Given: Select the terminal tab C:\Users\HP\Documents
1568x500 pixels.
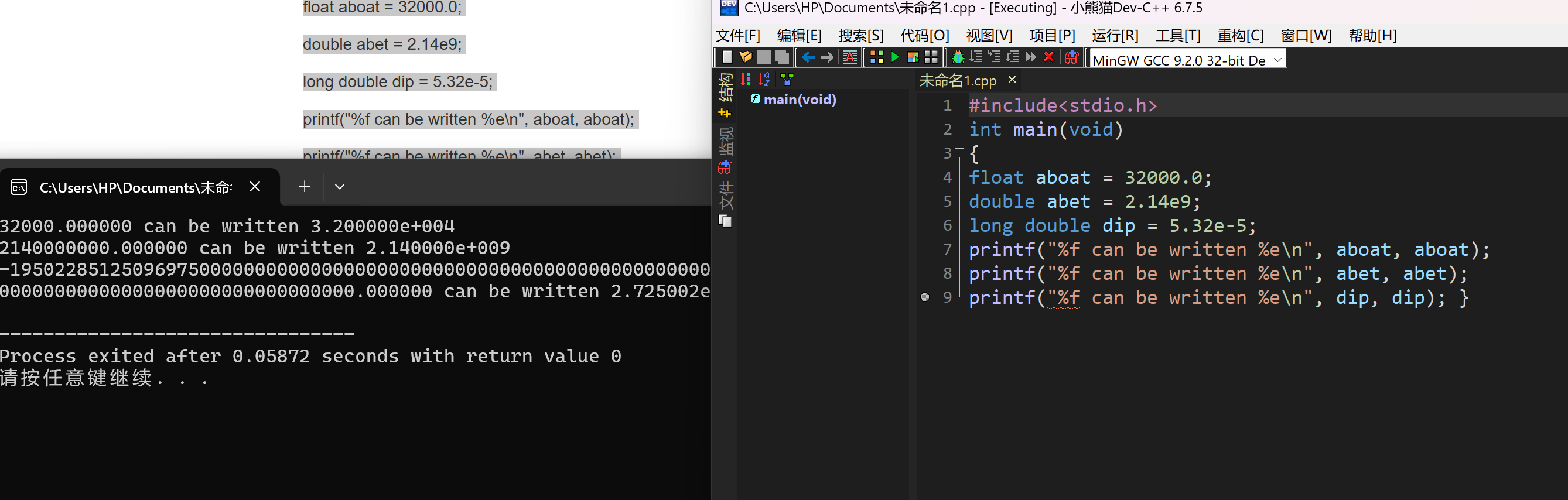Looking at the screenshot, I should (135, 187).
